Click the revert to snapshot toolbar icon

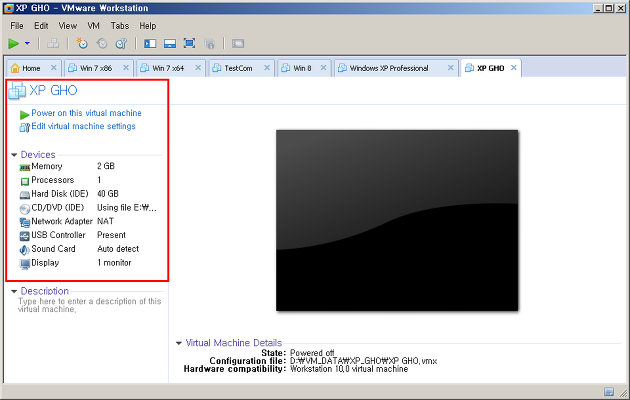pyautogui.click(x=102, y=43)
